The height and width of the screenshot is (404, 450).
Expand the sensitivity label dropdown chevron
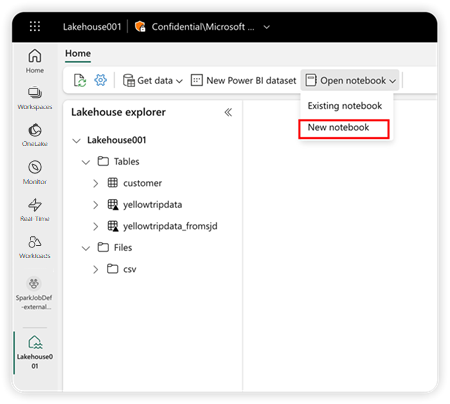click(x=267, y=27)
